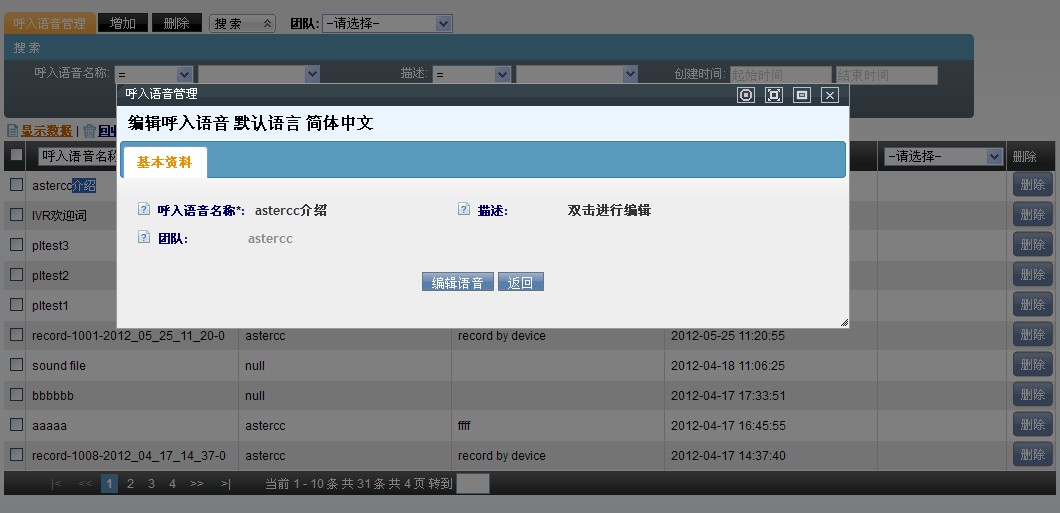
Task: Click the circle-square icon in dialog title bar
Action: coord(745,95)
